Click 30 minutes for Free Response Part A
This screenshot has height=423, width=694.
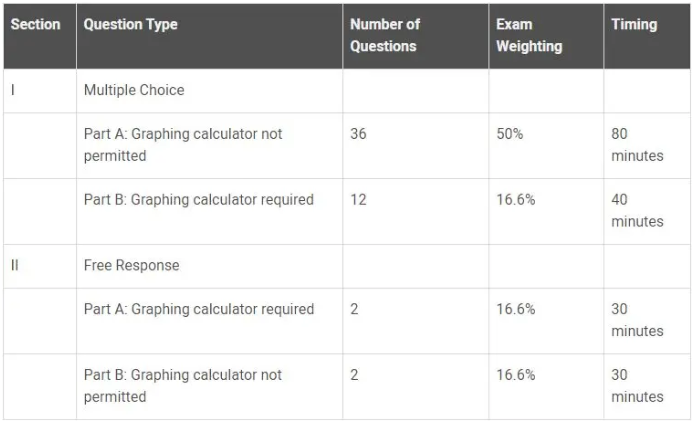tap(637, 320)
